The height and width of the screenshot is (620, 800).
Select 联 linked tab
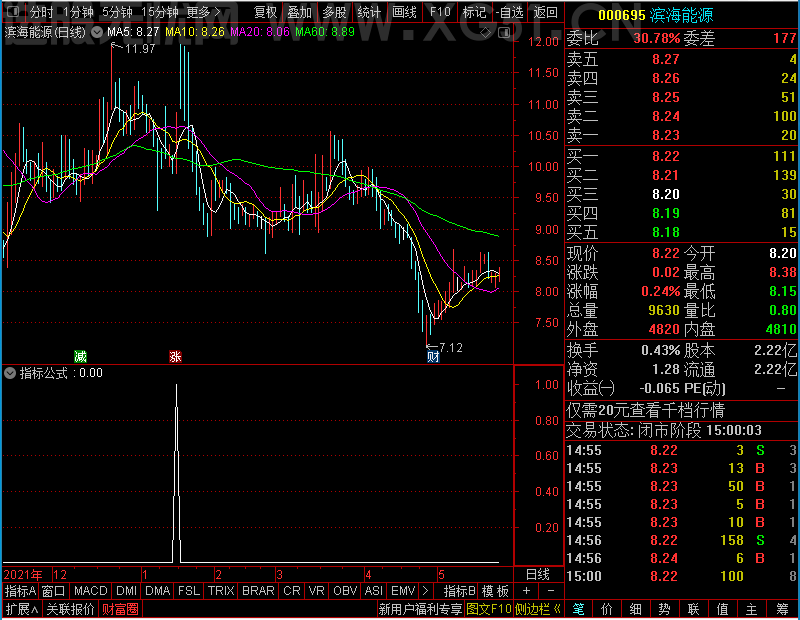[x=693, y=609]
